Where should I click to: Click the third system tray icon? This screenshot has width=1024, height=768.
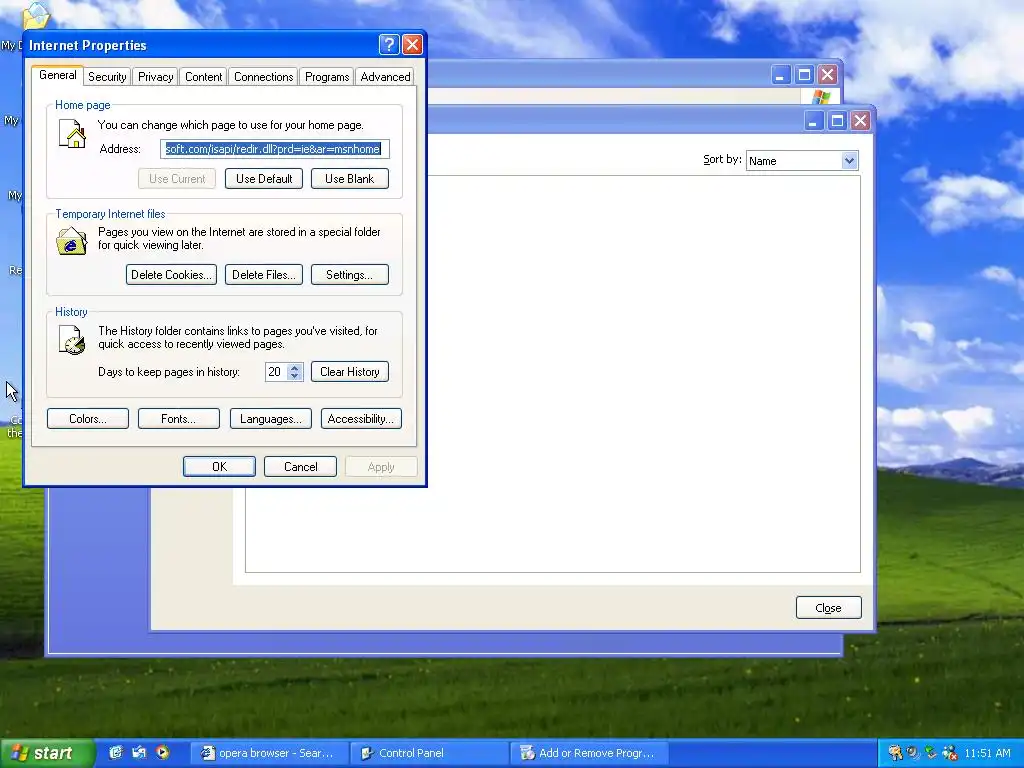[931, 753]
